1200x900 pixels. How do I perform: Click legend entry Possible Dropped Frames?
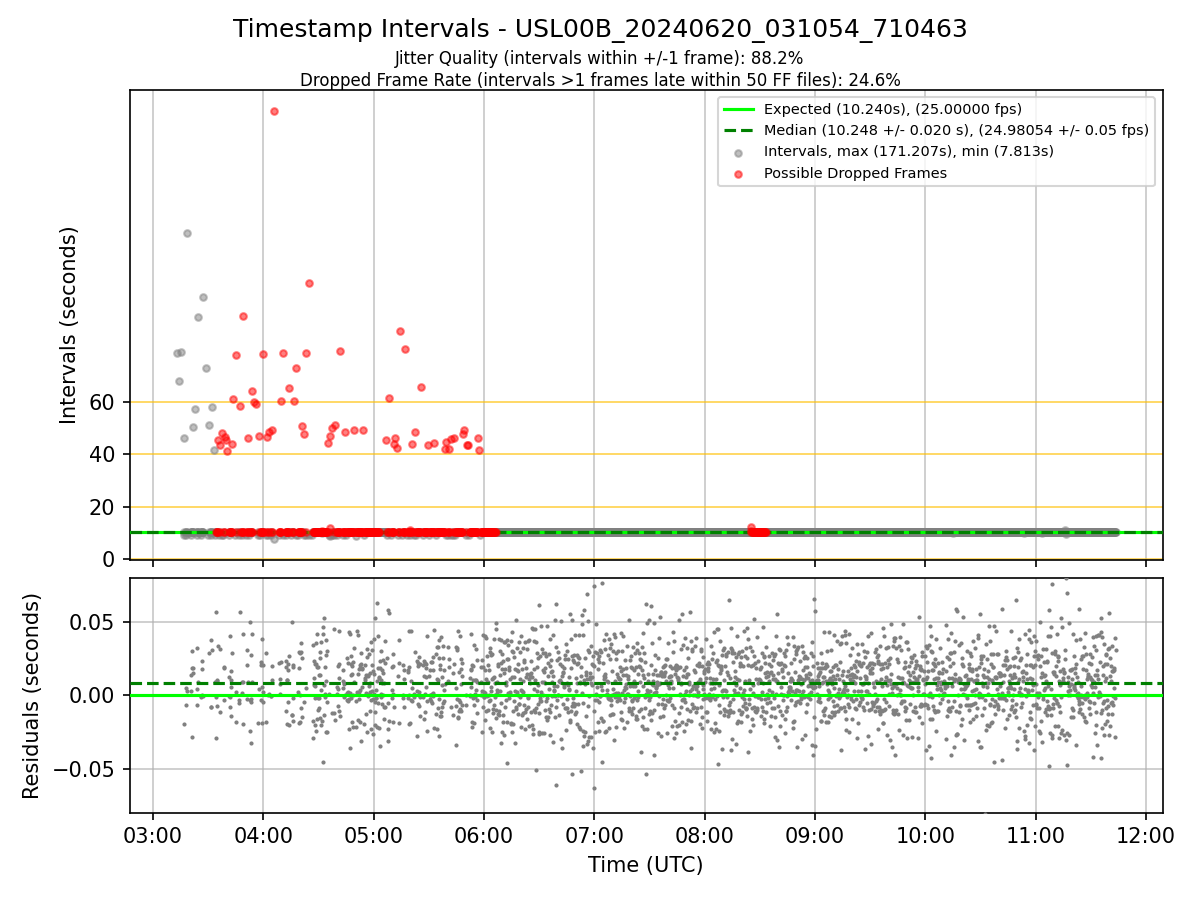point(855,173)
